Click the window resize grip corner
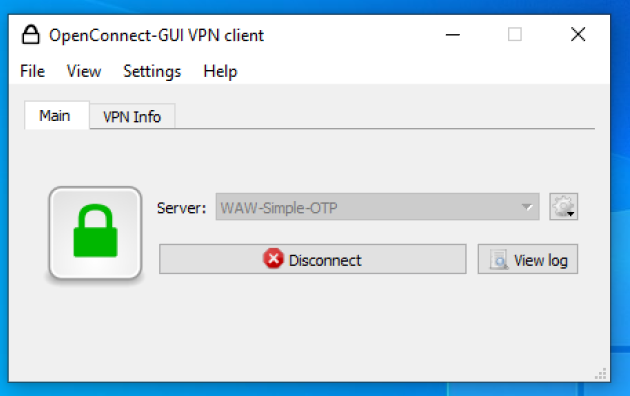 [x=601, y=374]
